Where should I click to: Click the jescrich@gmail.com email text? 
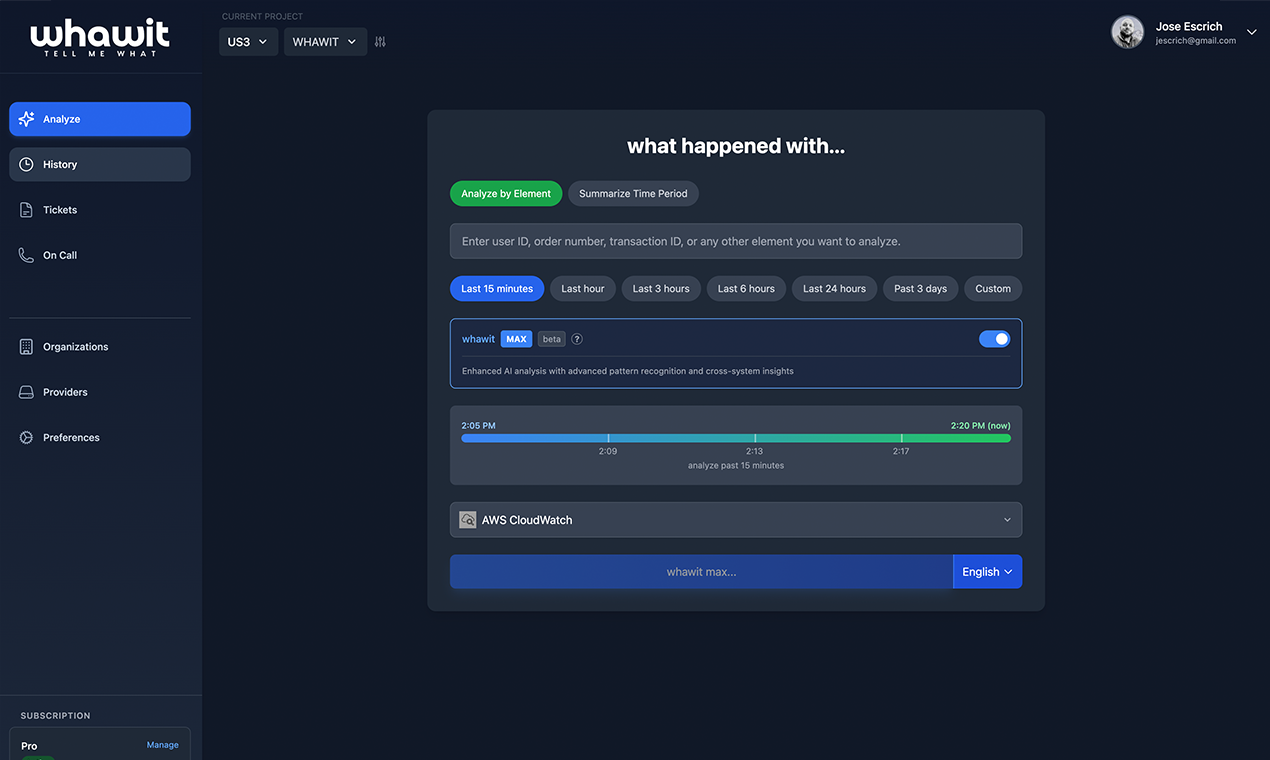click(1196, 41)
